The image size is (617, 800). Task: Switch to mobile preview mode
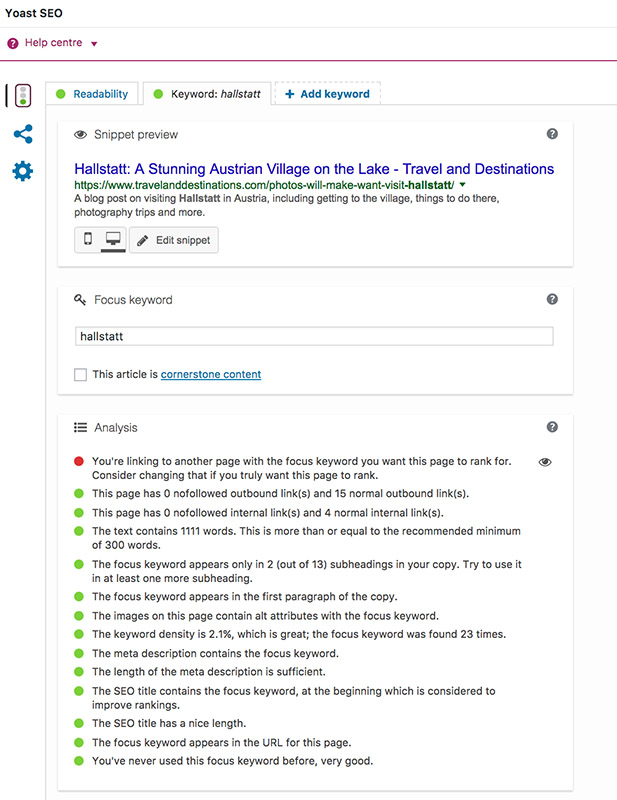86,239
